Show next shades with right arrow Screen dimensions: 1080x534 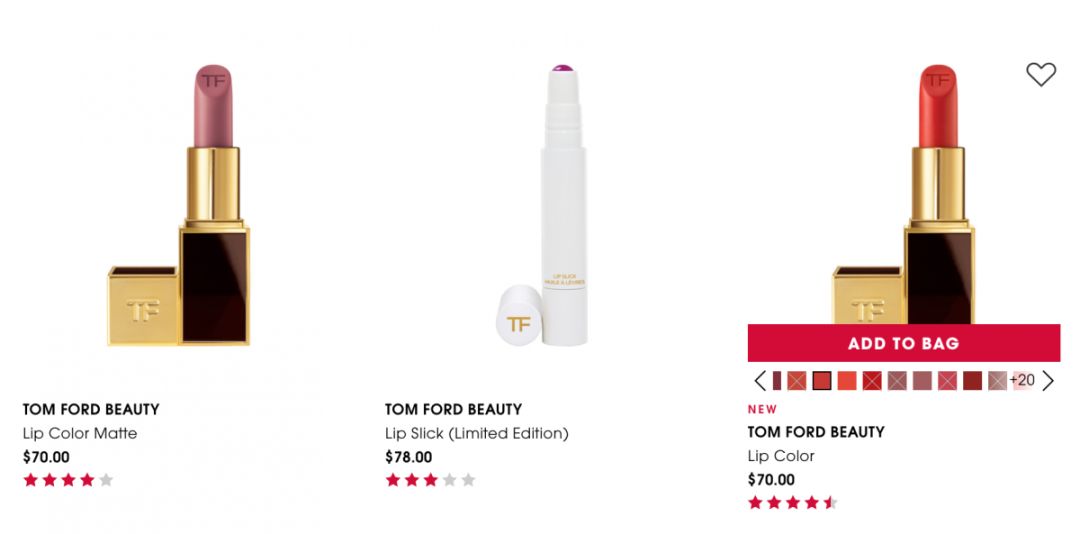pyautogui.click(x=1048, y=381)
